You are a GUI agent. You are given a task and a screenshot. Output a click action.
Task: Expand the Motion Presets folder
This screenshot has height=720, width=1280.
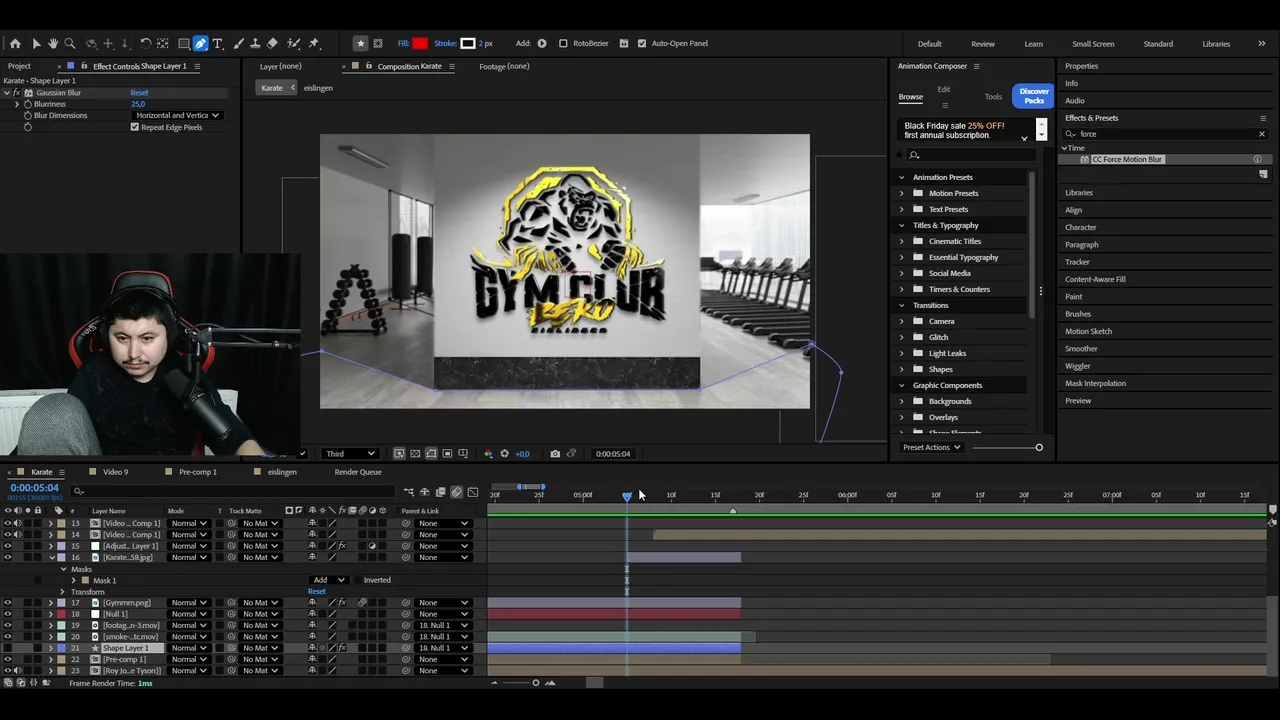[x=901, y=193]
